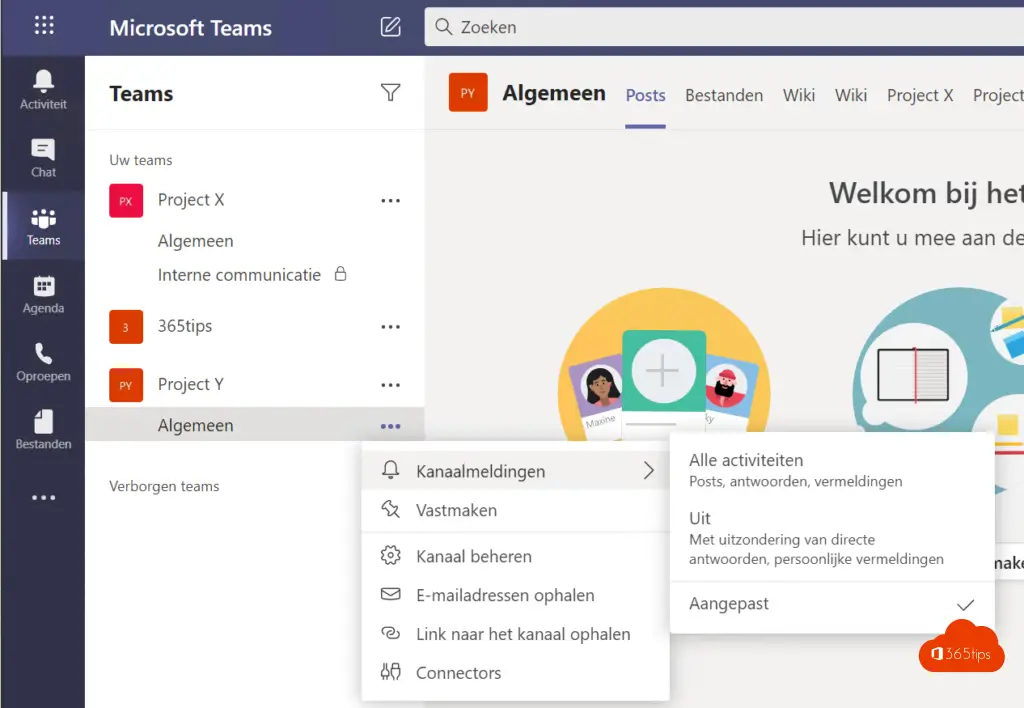This screenshot has height=708, width=1024.
Task: Expand the Kanaalmeldingen chevron arrow
Action: (x=648, y=471)
